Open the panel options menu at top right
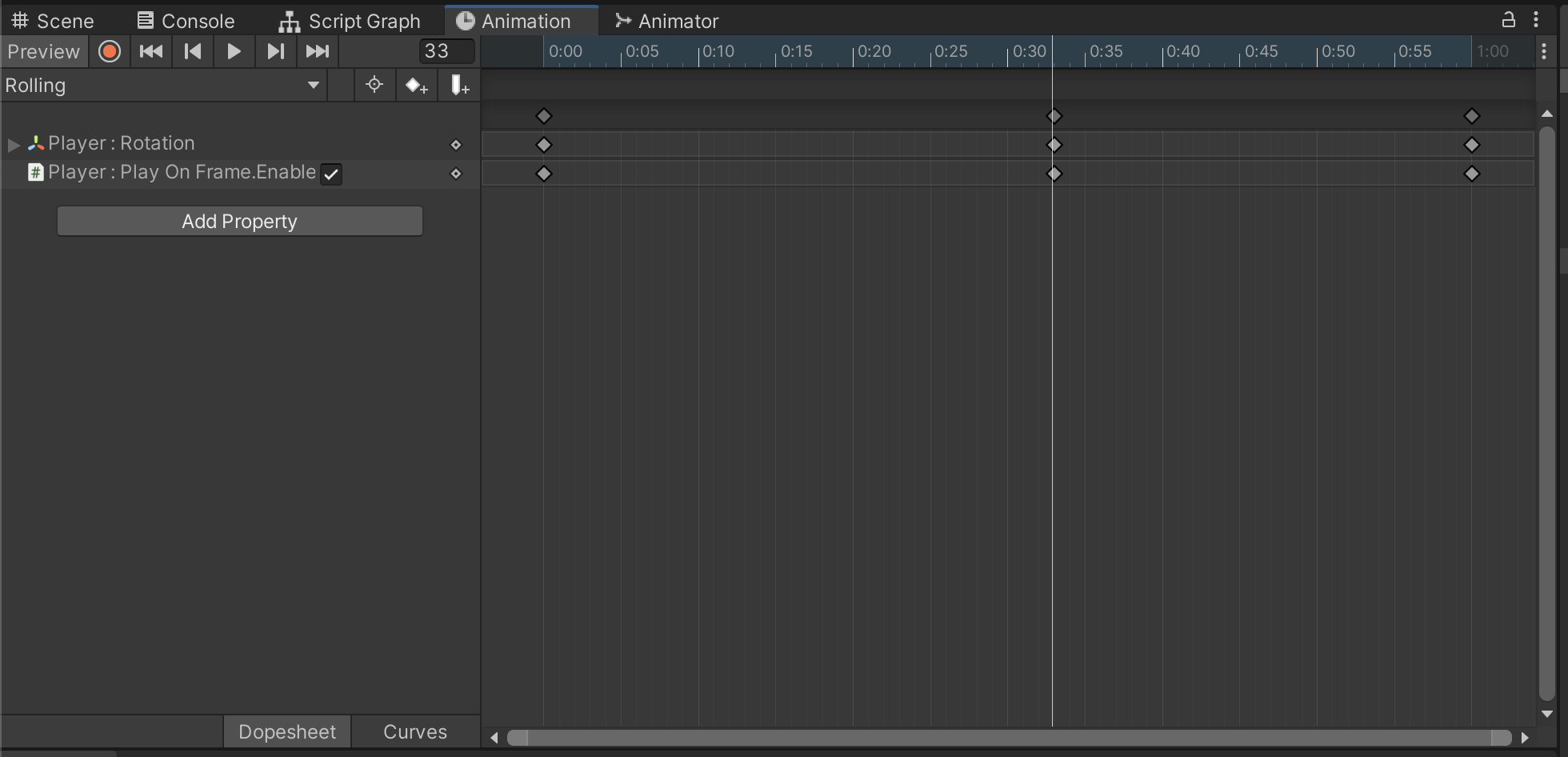 pyautogui.click(x=1536, y=19)
